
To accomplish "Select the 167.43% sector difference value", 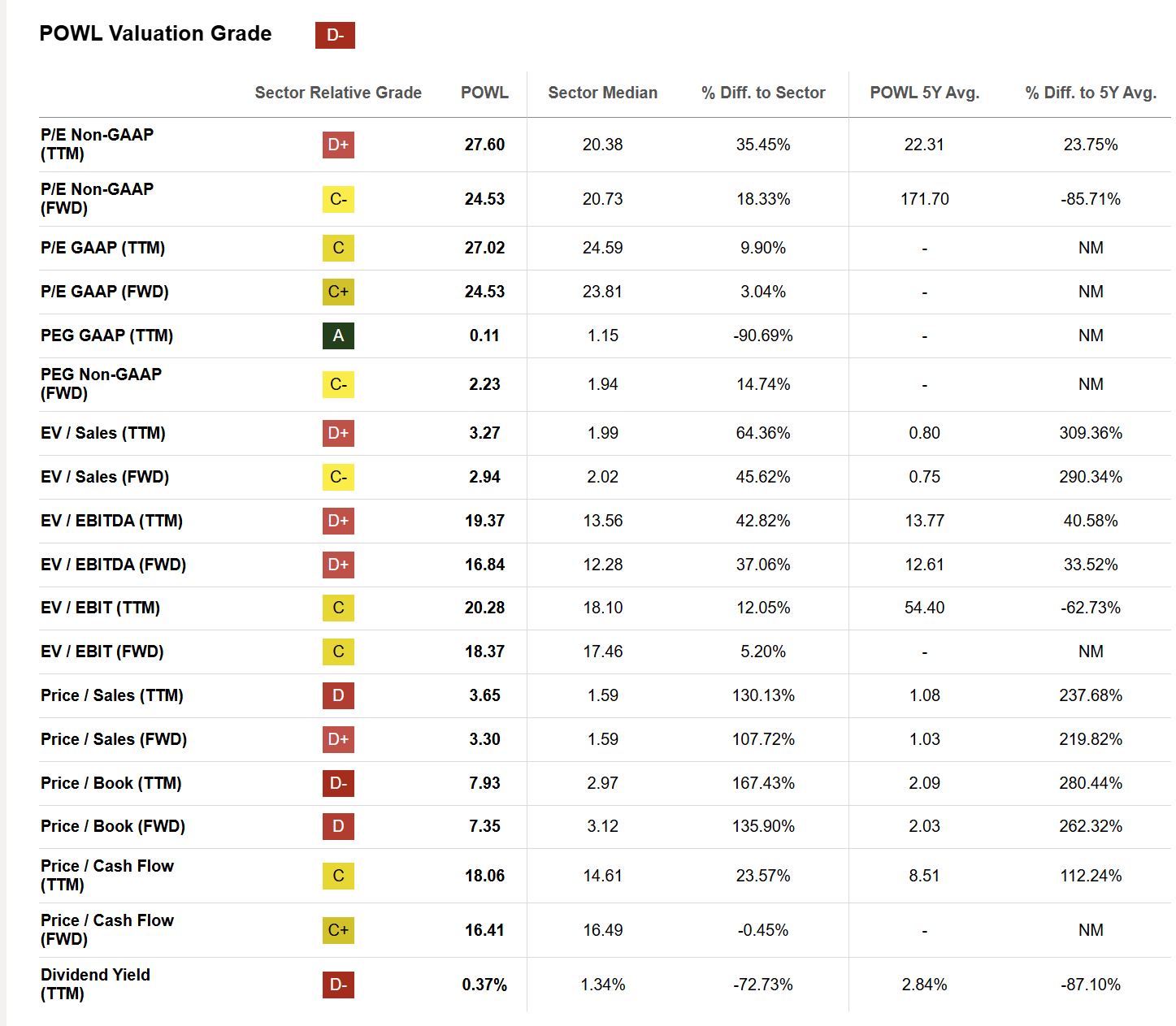I will tap(763, 783).
